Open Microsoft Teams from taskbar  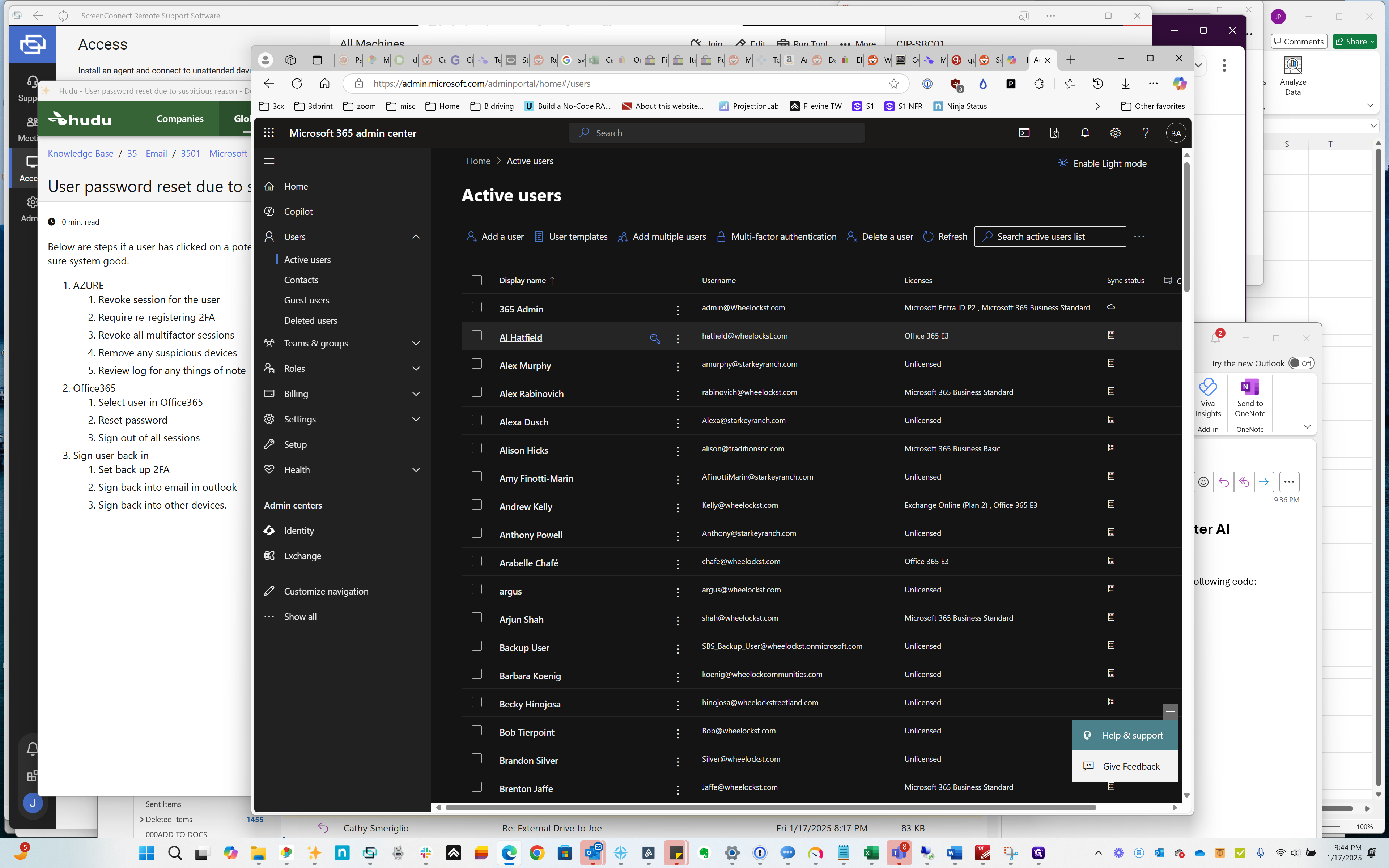click(x=899, y=853)
